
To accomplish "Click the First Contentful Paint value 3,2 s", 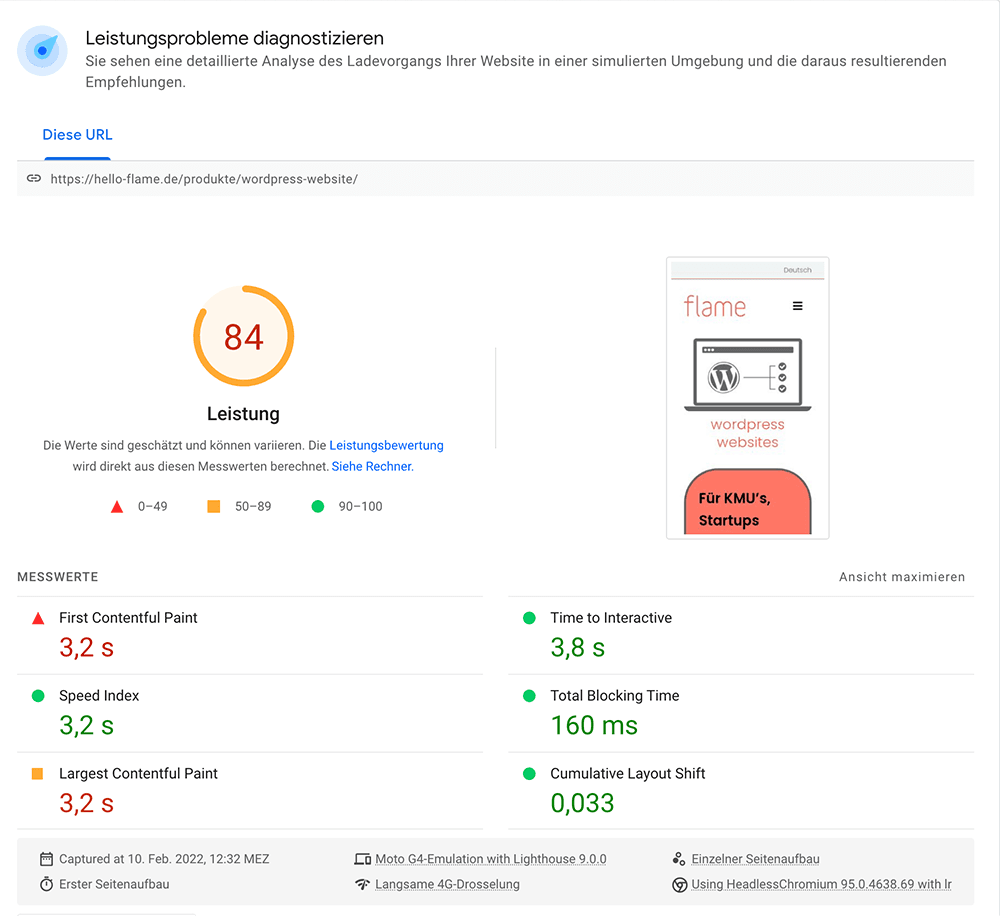I will point(87,647).
